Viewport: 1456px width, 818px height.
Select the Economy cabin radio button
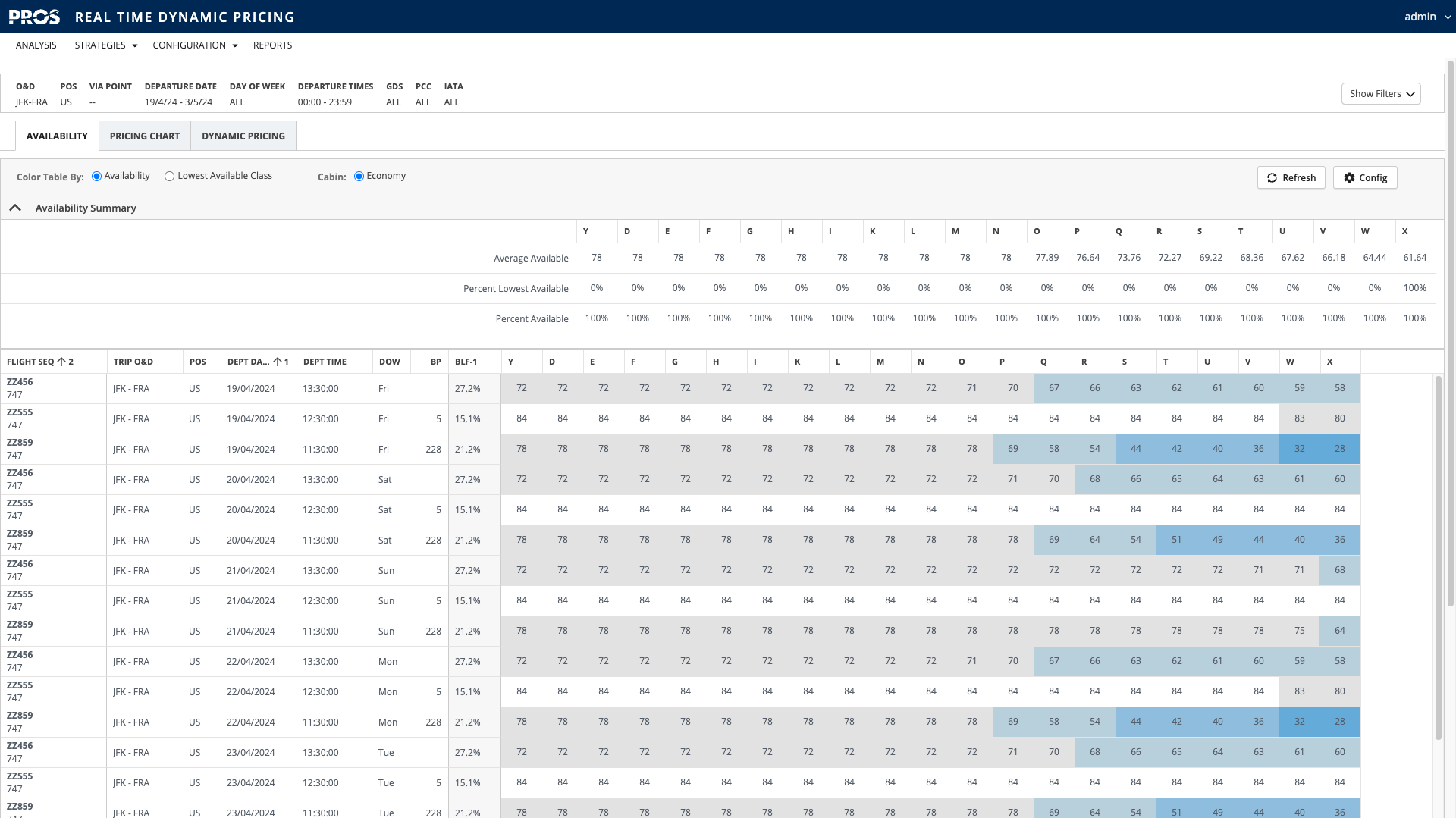point(358,175)
